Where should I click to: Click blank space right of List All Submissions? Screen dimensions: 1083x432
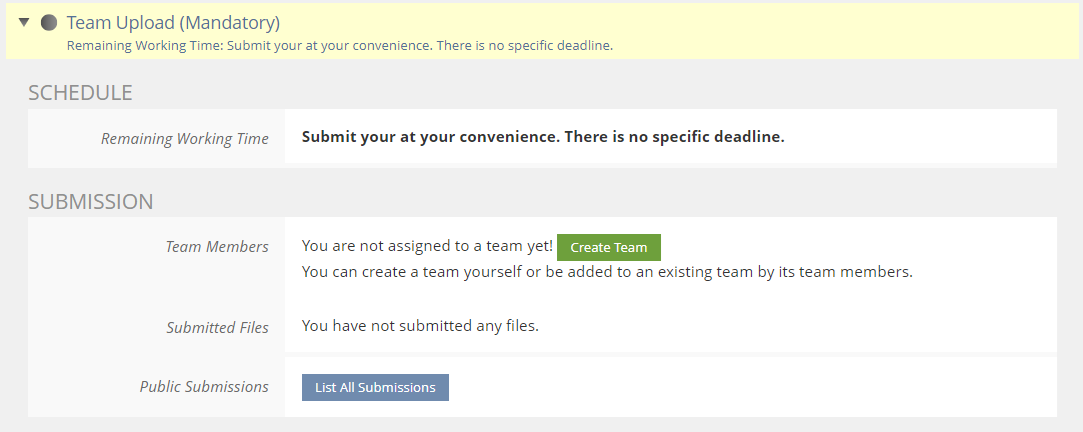click(x=750, y=387)
